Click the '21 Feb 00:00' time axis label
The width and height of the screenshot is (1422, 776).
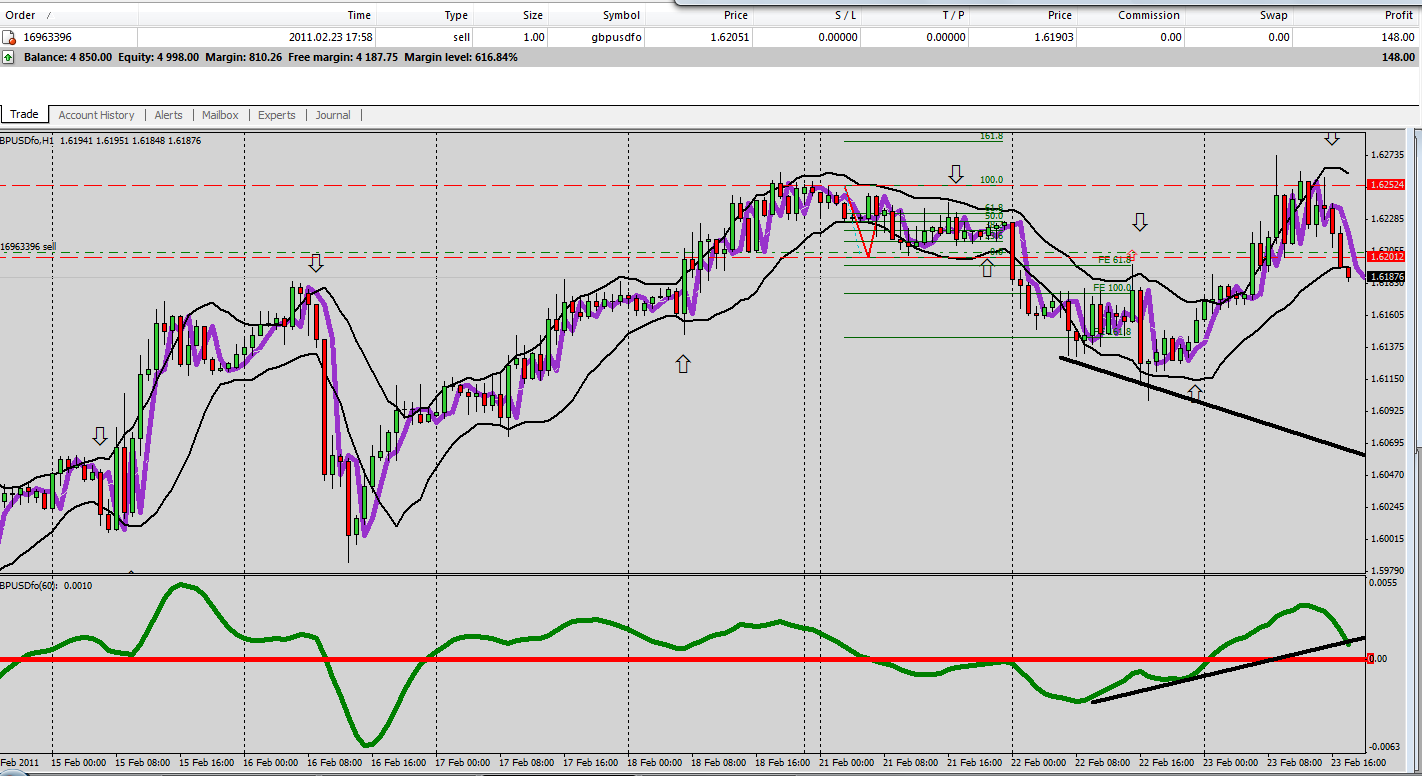[847, 763]
